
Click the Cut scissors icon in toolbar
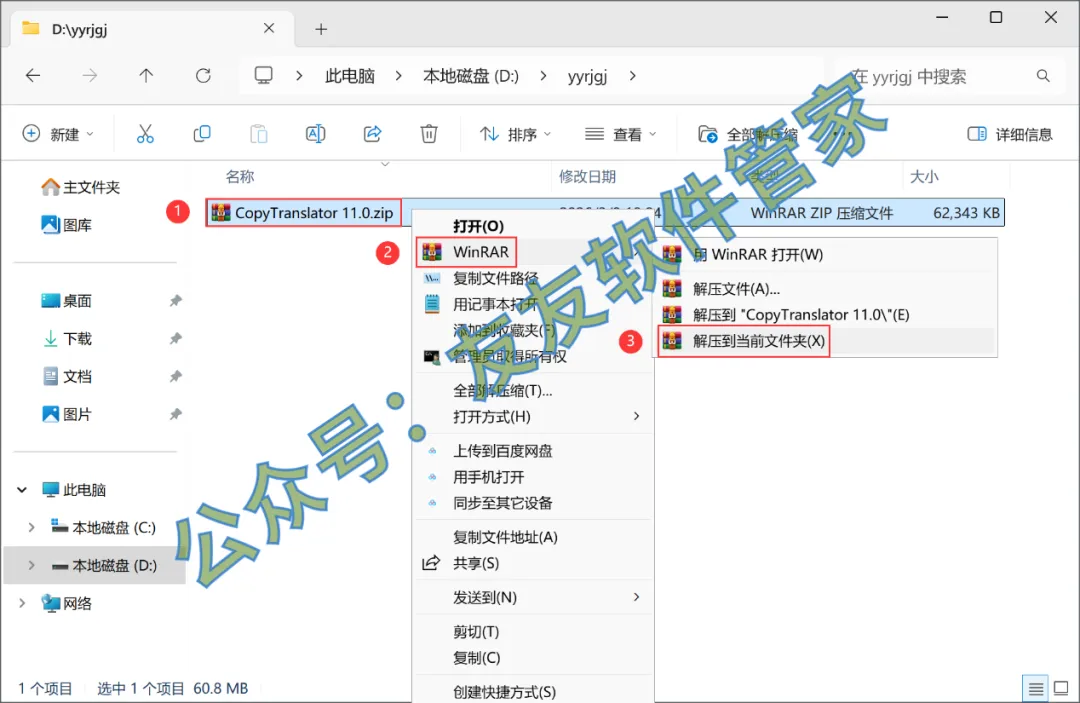point(145,134)
